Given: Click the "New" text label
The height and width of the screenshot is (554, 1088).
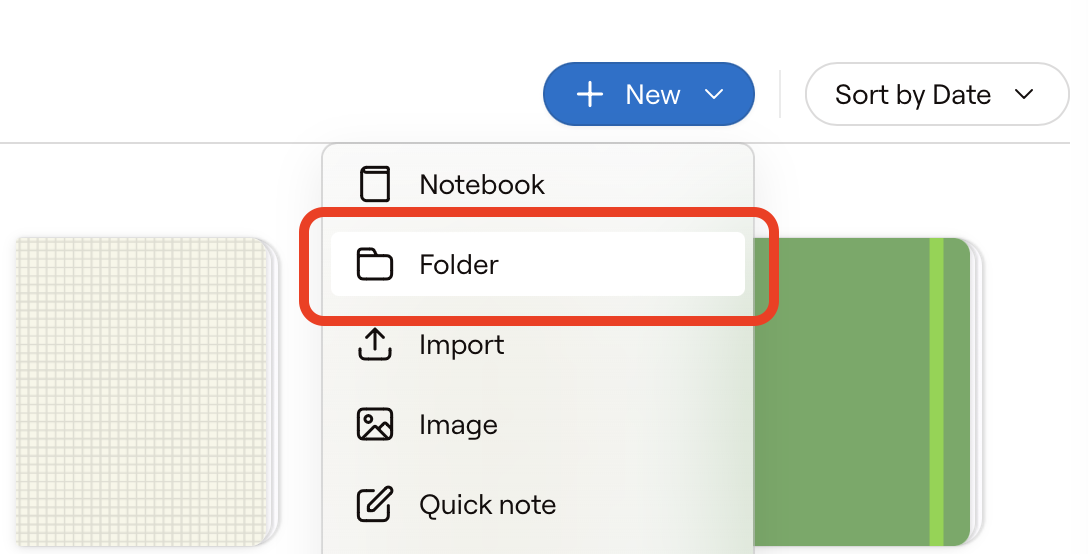Looking at the screenshot, I should [x=653, y=95].
